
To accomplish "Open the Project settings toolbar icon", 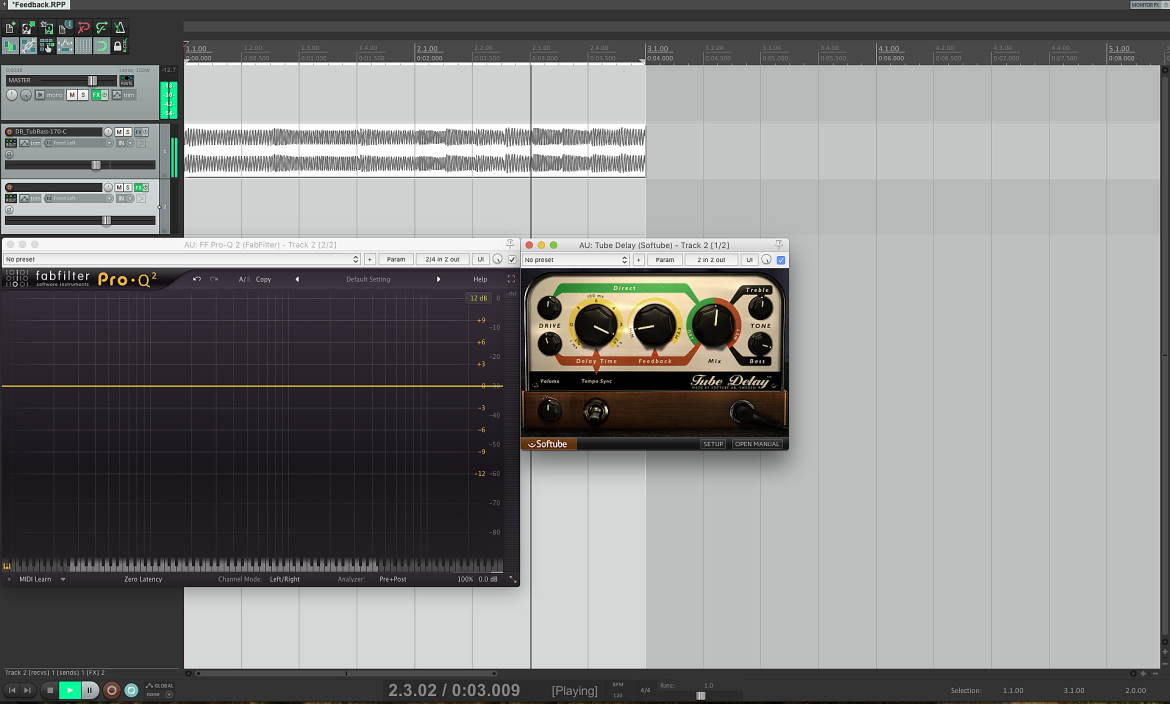I will (x=65, y=28).
